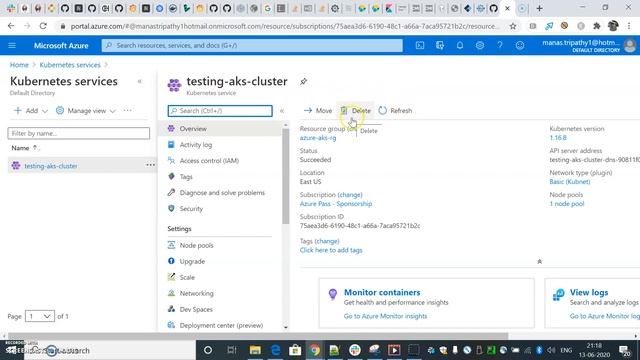Open portal settings gear

point(480,45)
